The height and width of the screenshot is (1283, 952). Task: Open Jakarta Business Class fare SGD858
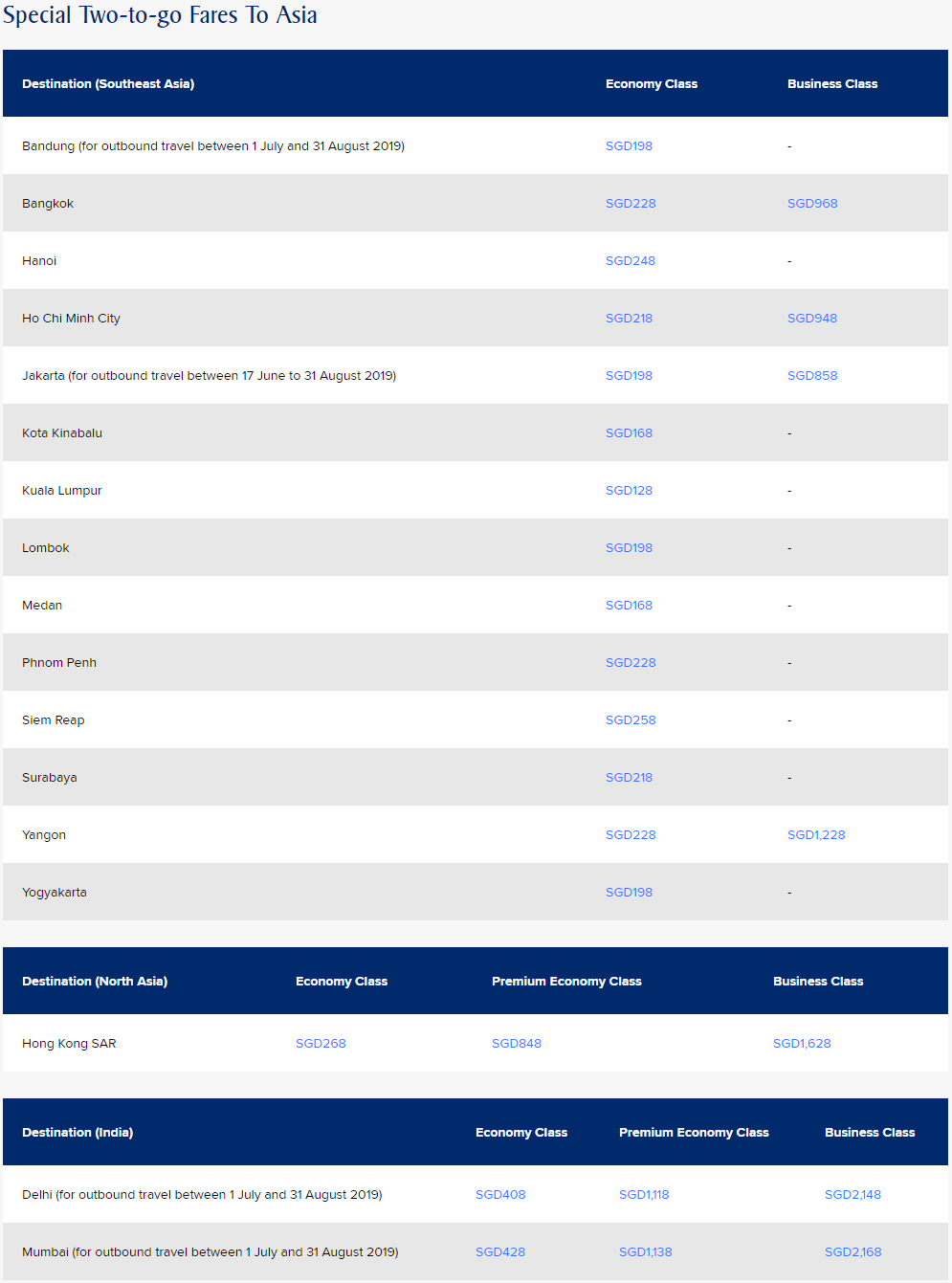point(812,376)
